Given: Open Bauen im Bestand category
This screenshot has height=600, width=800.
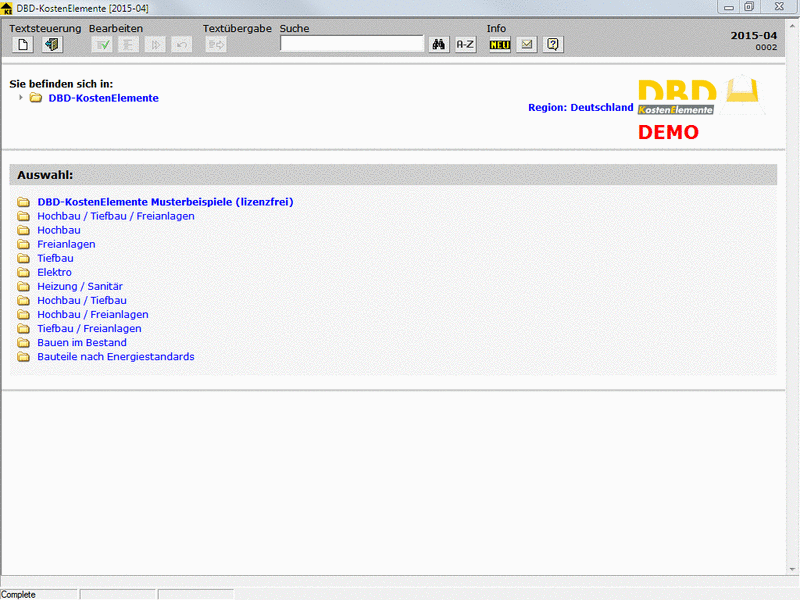Looking at the screenshot, I should click(x=82, y=342).
